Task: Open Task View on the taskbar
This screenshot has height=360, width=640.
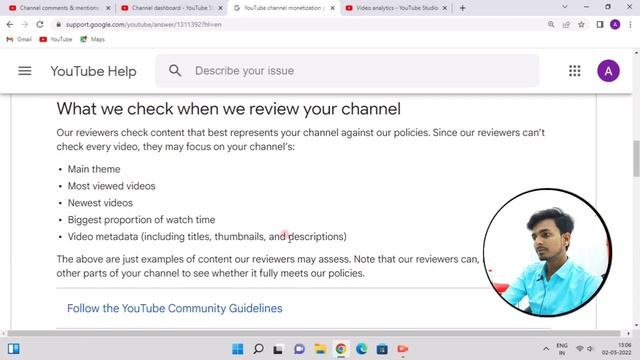Action: (x=278, y=349)
